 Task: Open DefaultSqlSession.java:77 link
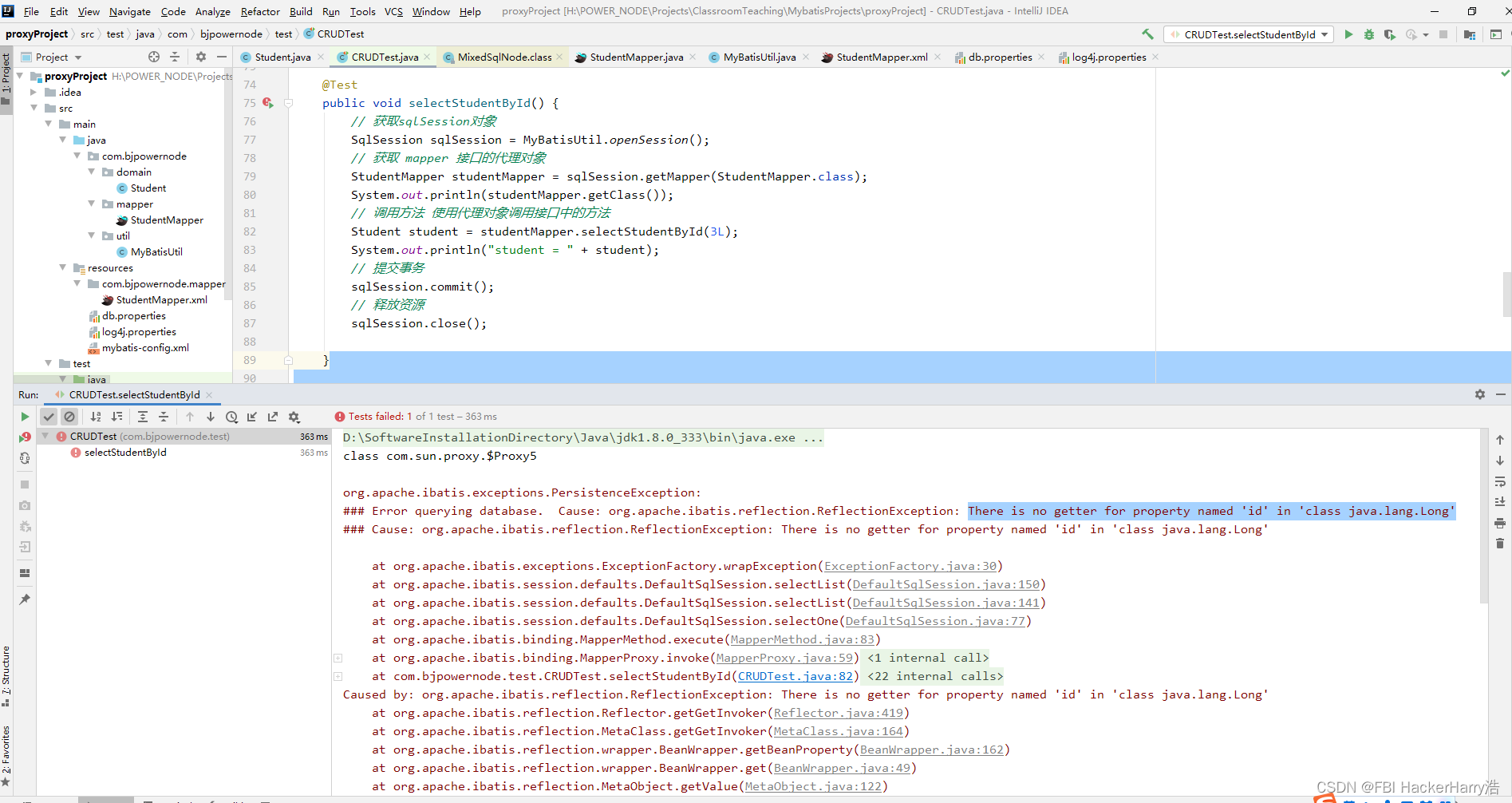click(x=936, y=621)
